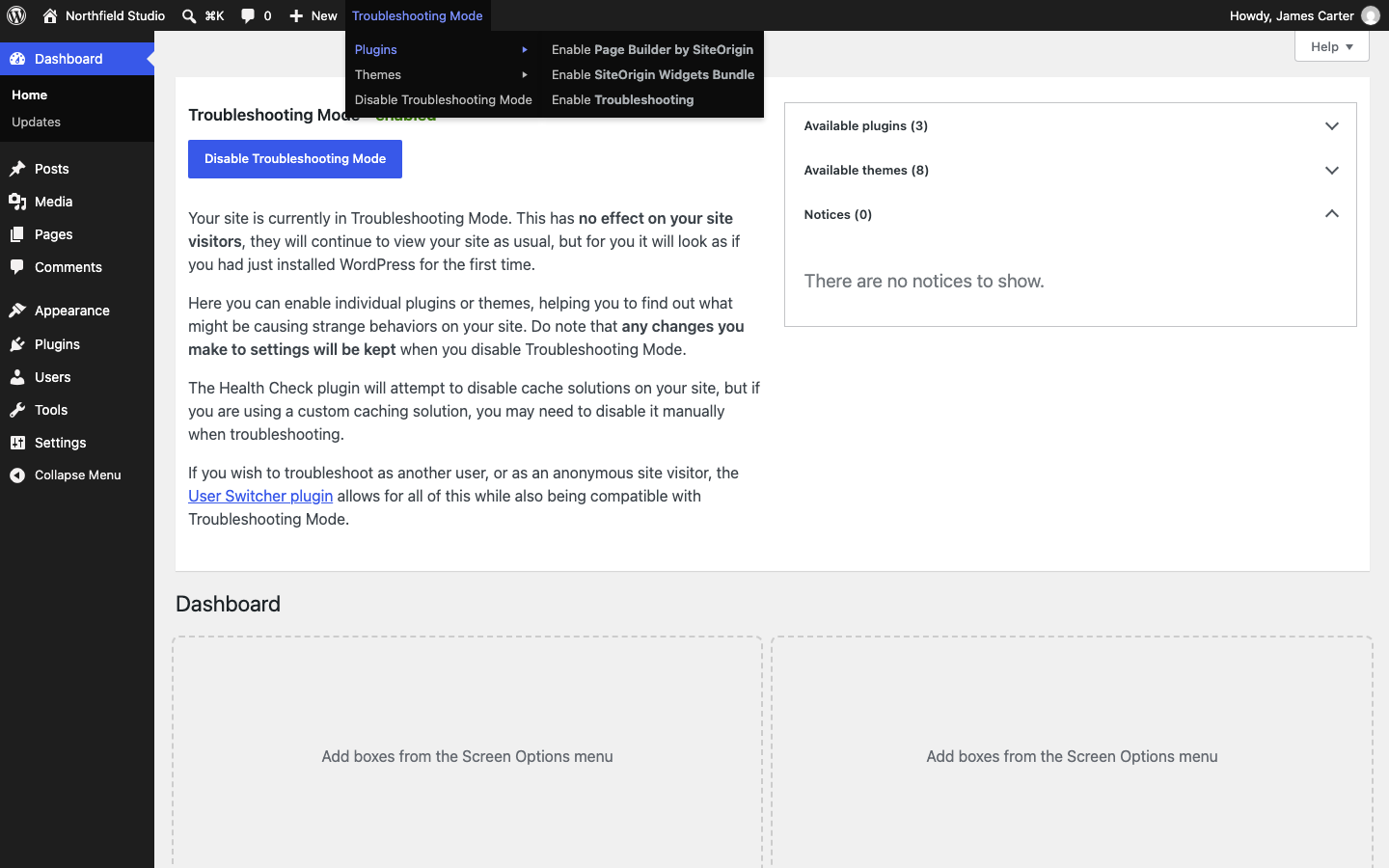This screenshot has height=868, width=1389.
Task: Click the plus icon next to New
Action: pyautogui.click(x=296, y=15)
